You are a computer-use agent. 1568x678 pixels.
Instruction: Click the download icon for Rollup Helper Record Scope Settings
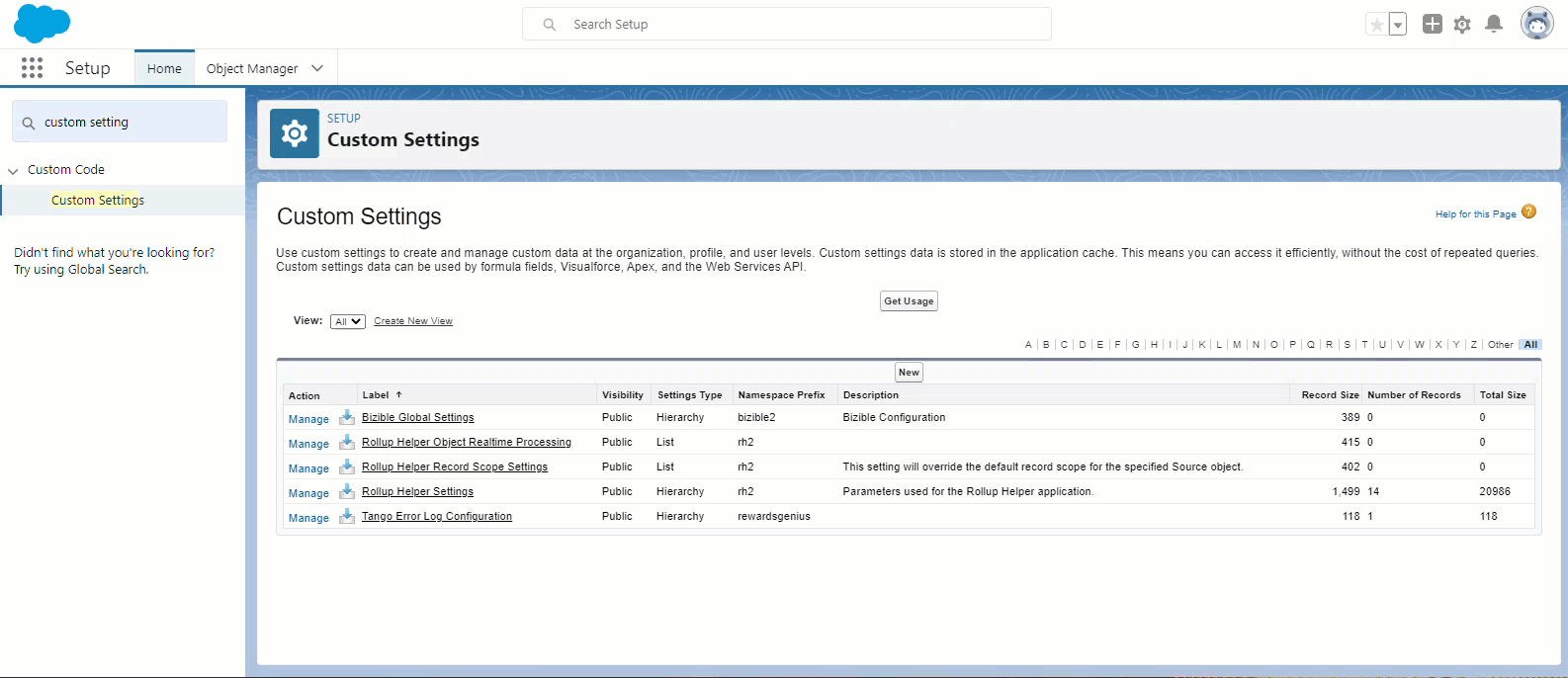pyautogui.click(x=347, y=466)
